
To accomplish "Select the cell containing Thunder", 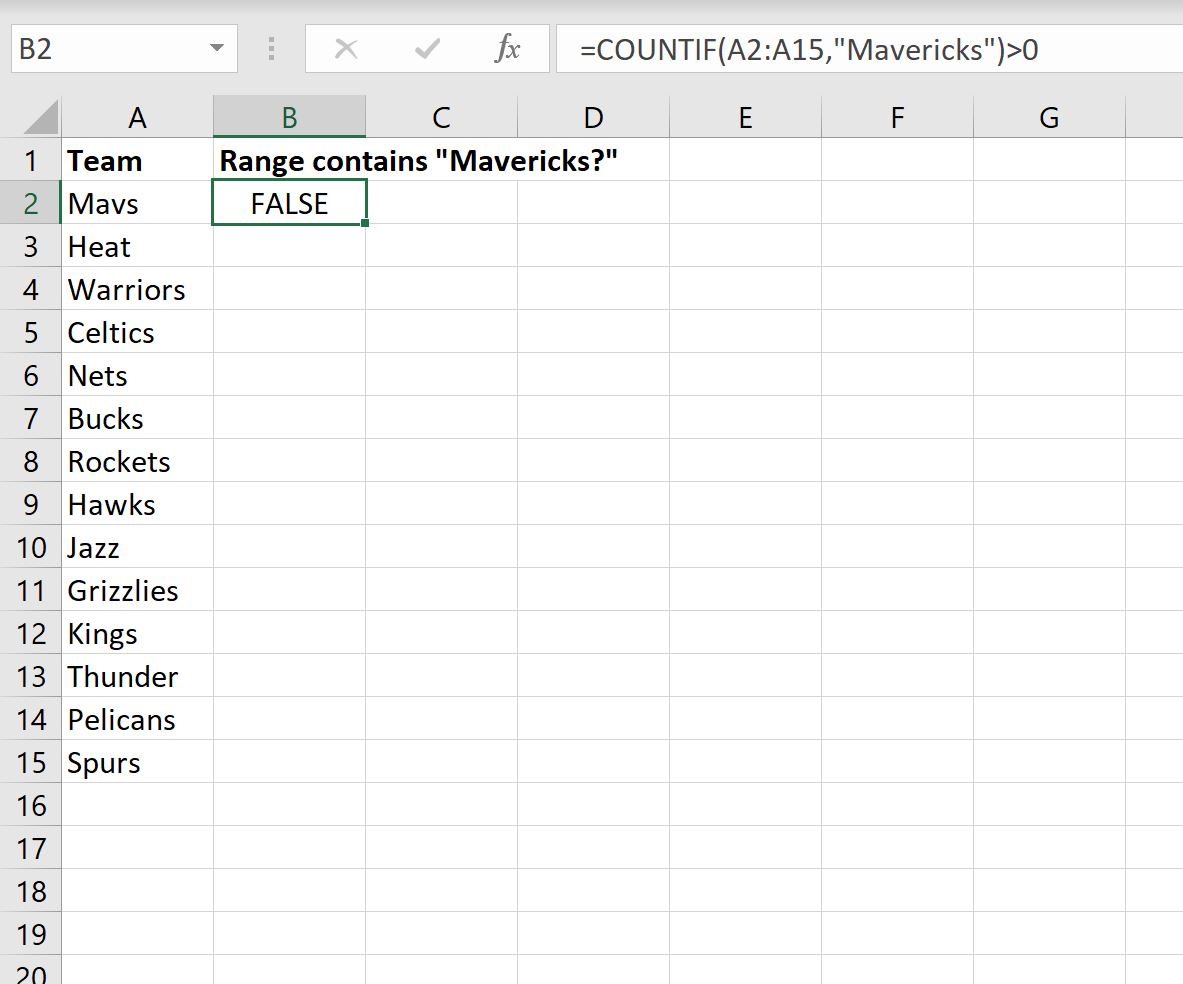I will [137, 676].
